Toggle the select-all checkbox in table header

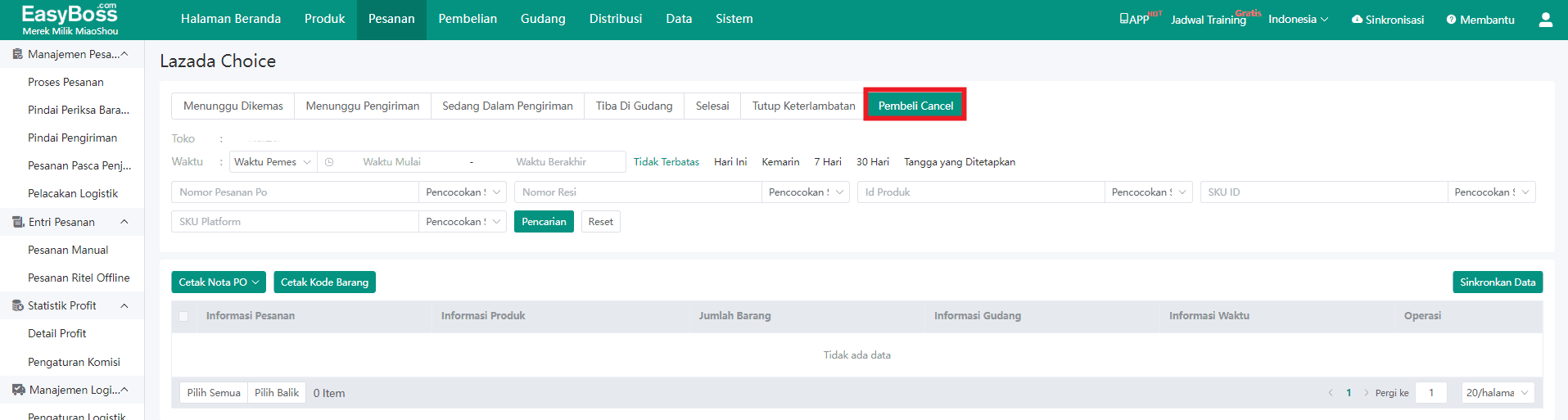[183, 316]
